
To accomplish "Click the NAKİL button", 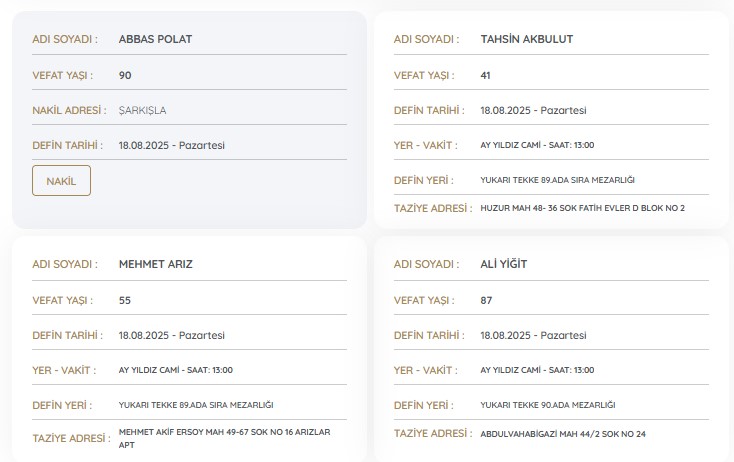I will tap(61, 181).
